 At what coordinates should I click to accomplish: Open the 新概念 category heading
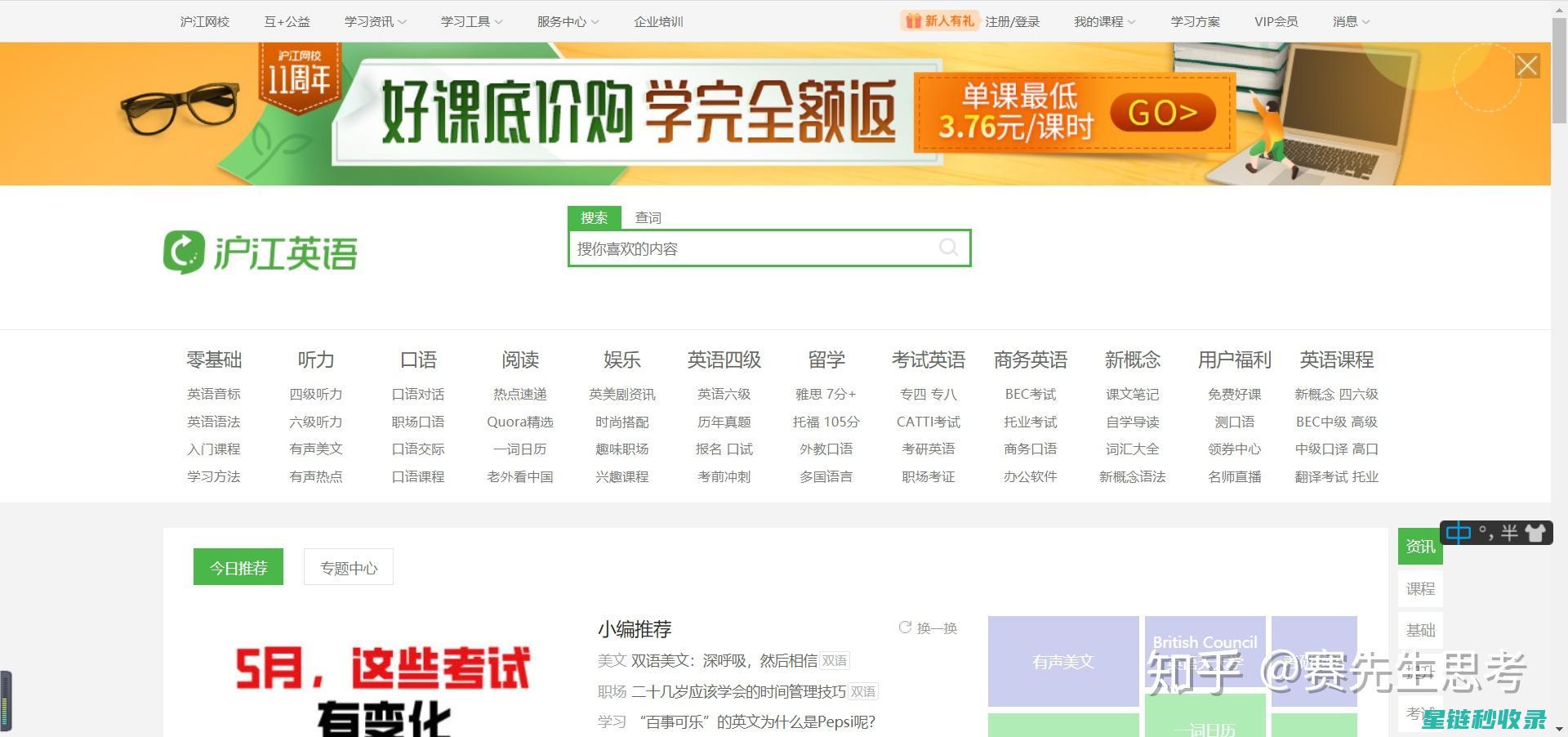pos(1133,360)
